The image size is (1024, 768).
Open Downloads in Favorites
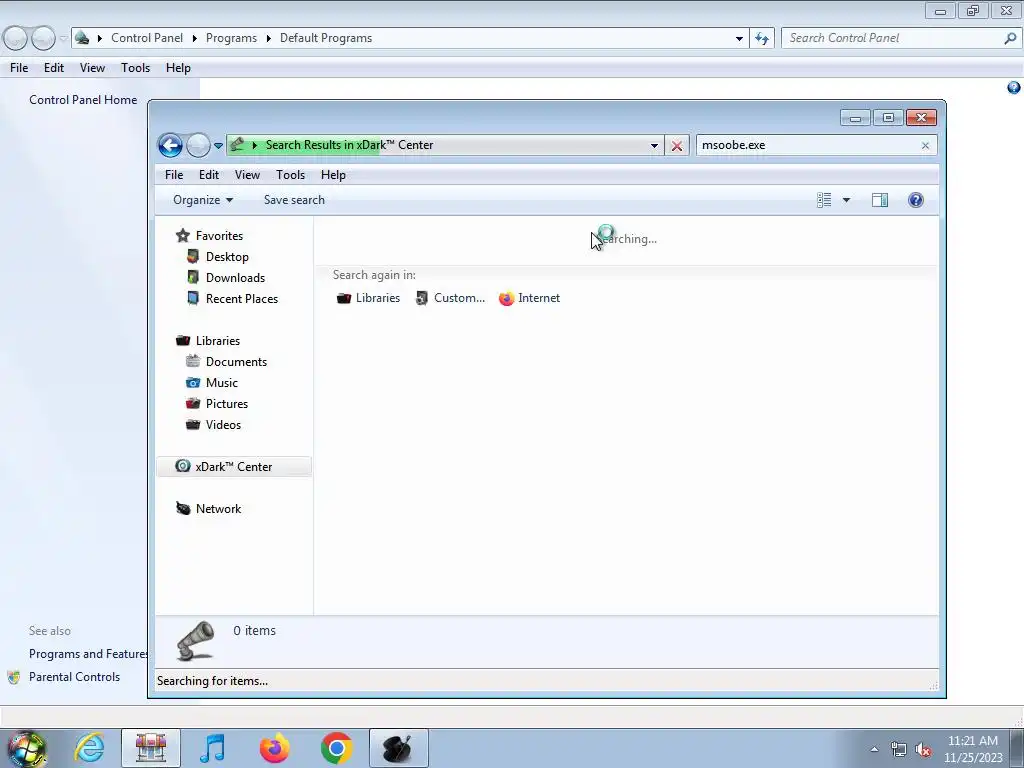[x=235, y=278]
